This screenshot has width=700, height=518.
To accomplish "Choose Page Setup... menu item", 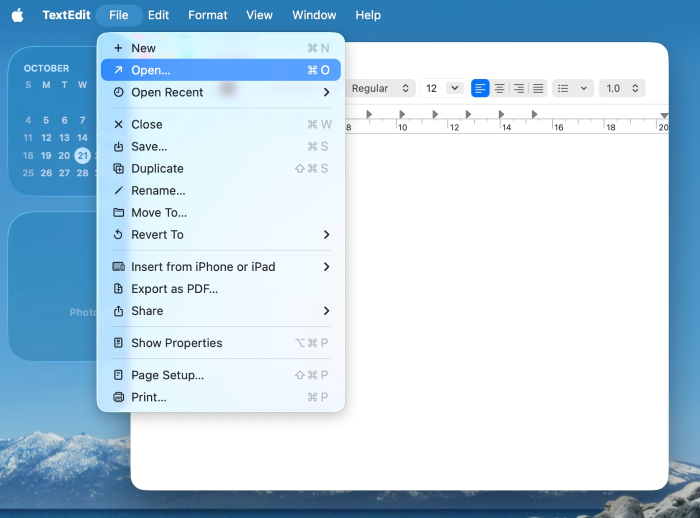I will tap(221, 375).
